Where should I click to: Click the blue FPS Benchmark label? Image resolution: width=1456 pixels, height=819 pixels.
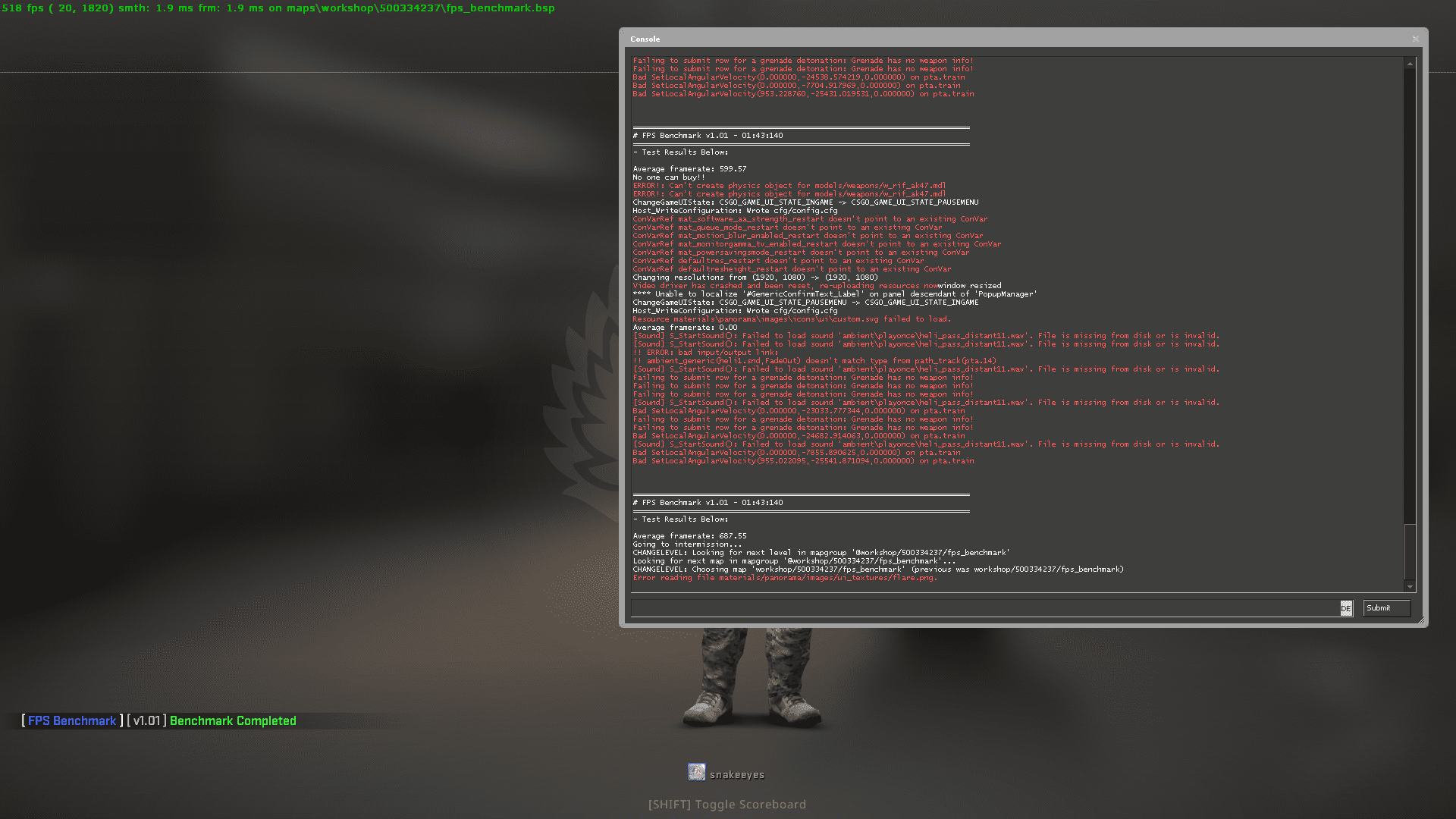point(72,721)
